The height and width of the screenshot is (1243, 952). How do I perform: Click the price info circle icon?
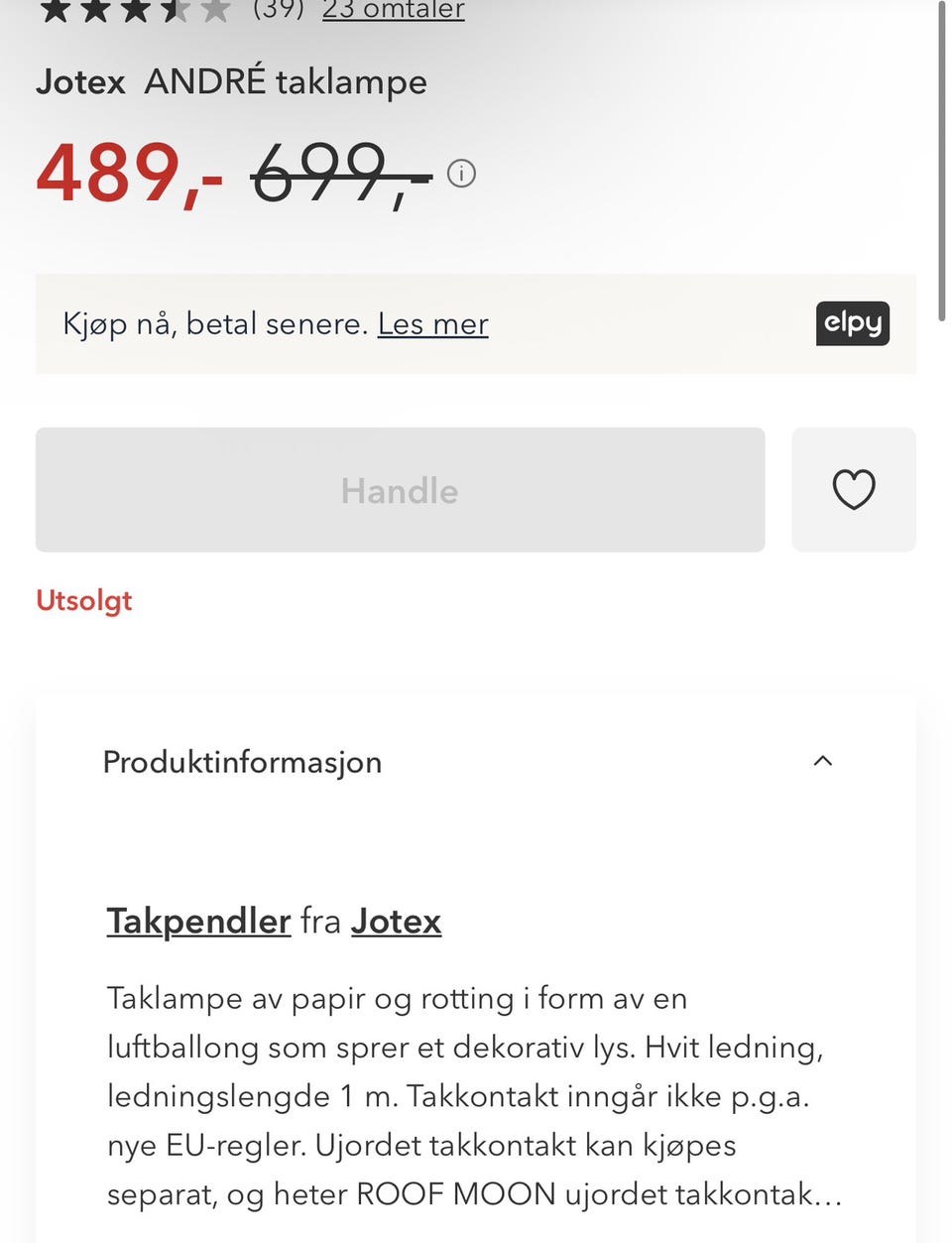coord(461,174)
